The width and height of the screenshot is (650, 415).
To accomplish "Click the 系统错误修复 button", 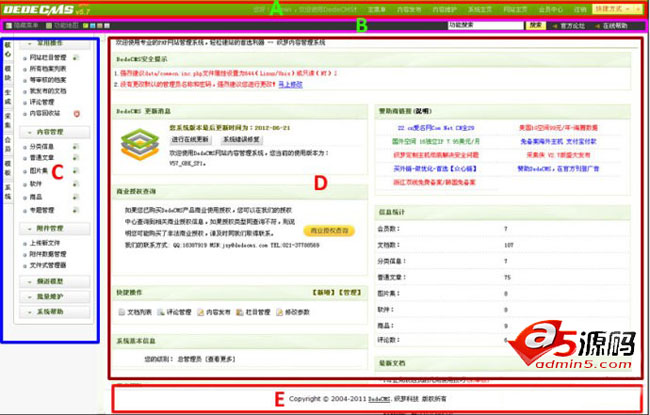I will point(241,140).
